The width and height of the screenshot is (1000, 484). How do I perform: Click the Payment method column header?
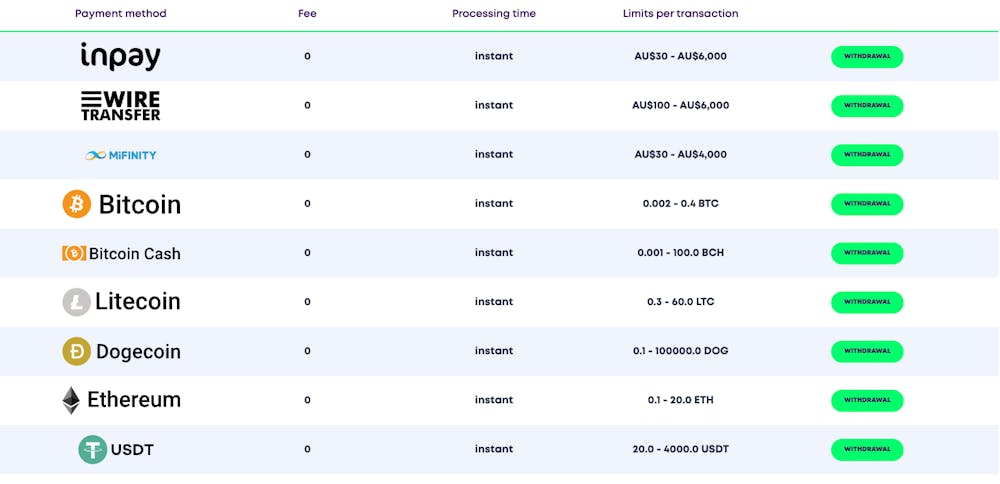click(x=121, y=13)
